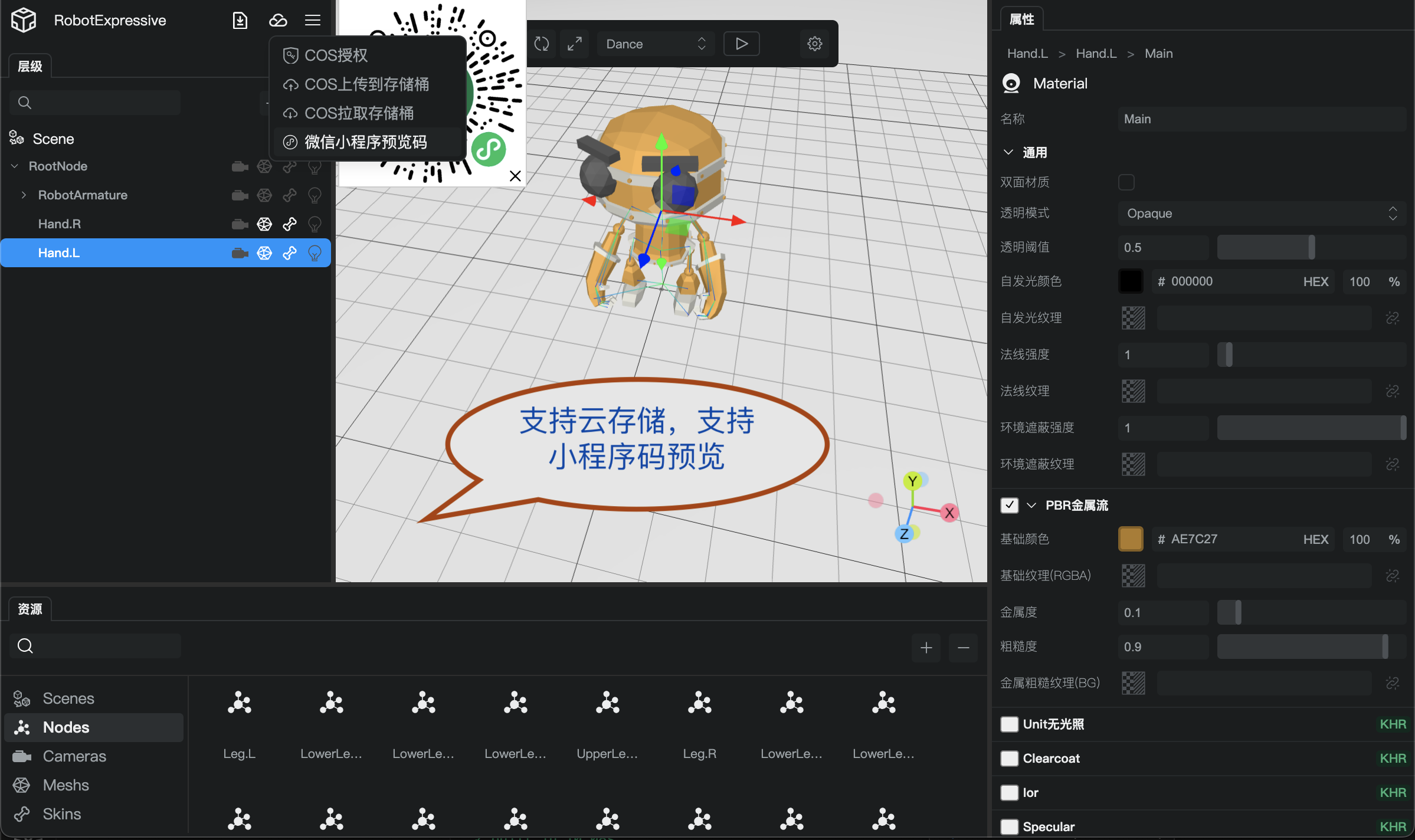Screen dimensions: 1415x840
Task: Open the hamburger menu icon
Action: click(313, 21)
